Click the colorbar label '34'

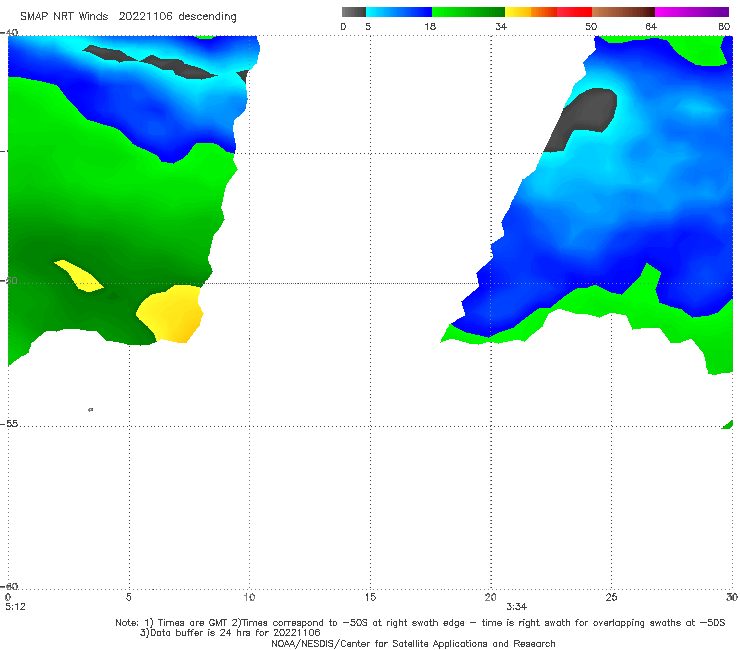point(501,26)
